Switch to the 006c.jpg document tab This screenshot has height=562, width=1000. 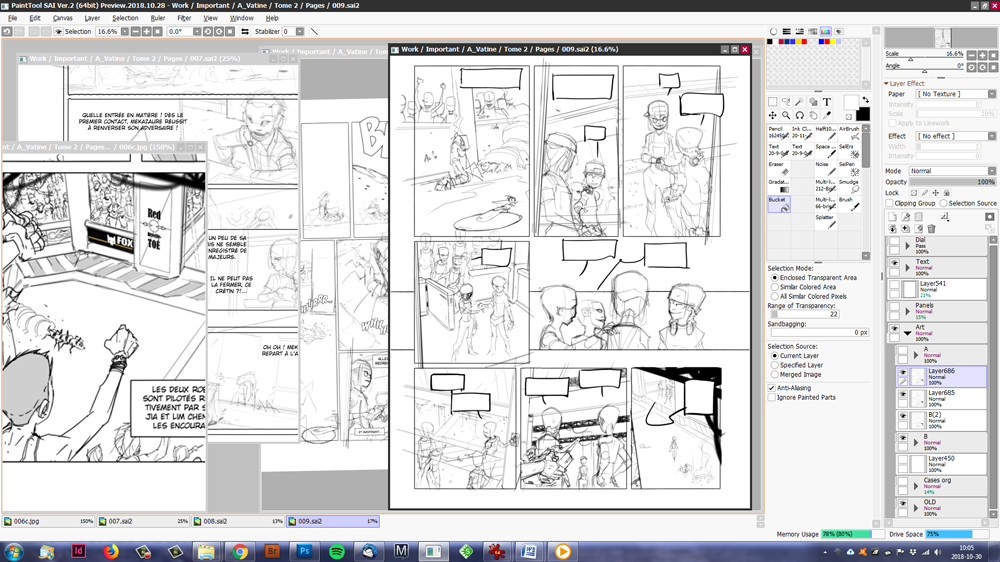click(x=48, y=521)
